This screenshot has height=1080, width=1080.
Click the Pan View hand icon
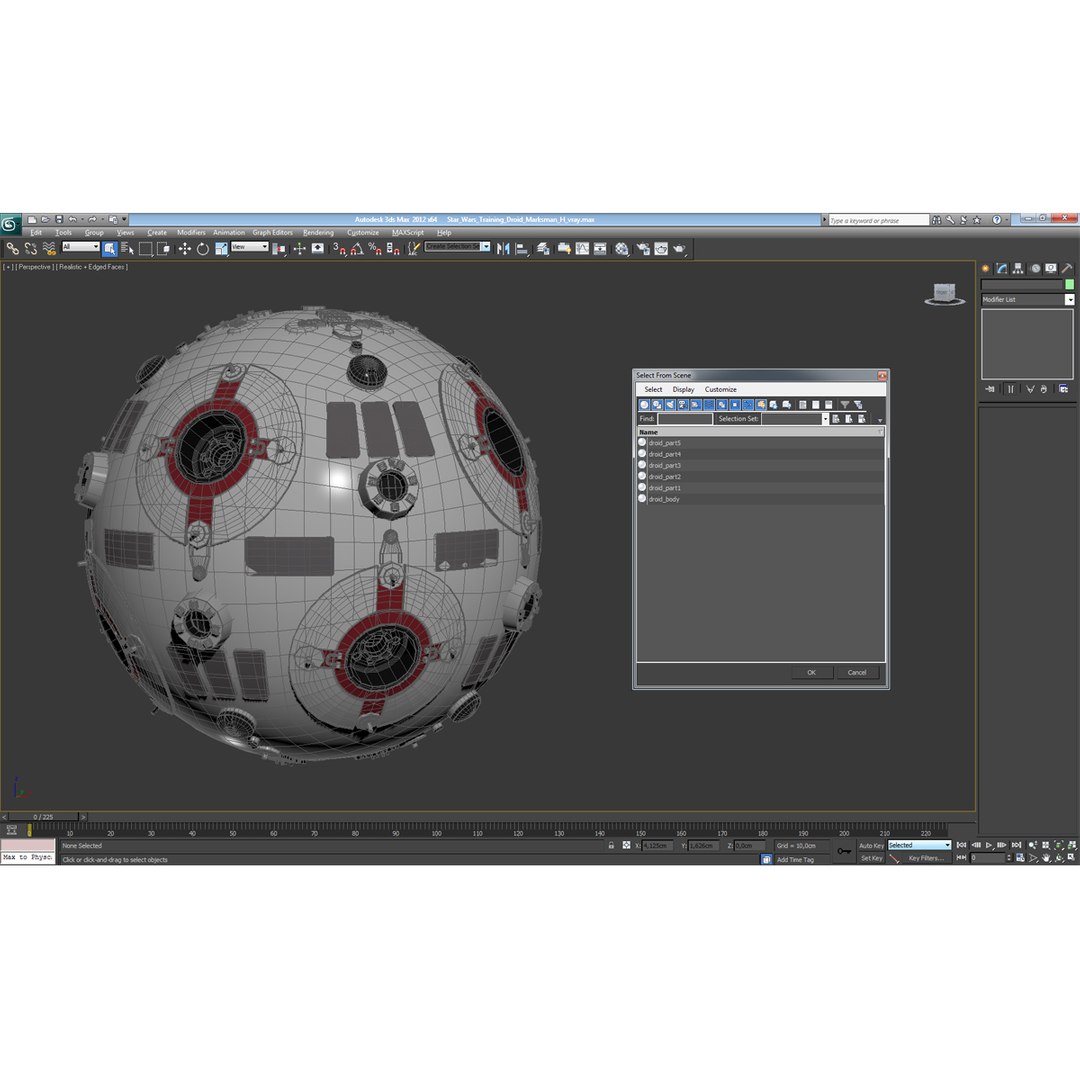[1046, 858]
